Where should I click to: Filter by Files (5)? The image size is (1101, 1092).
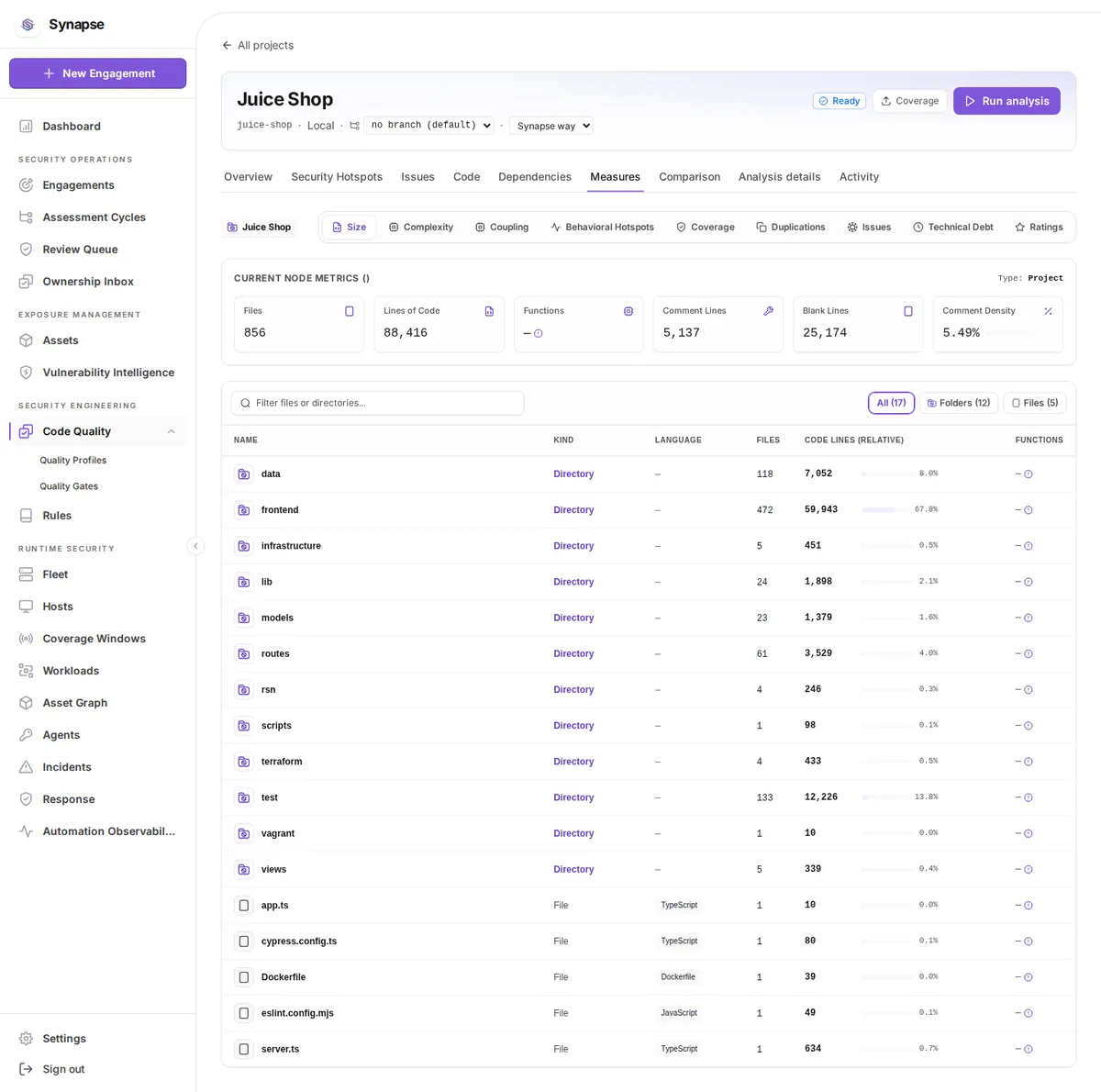tap(1035, 403)
